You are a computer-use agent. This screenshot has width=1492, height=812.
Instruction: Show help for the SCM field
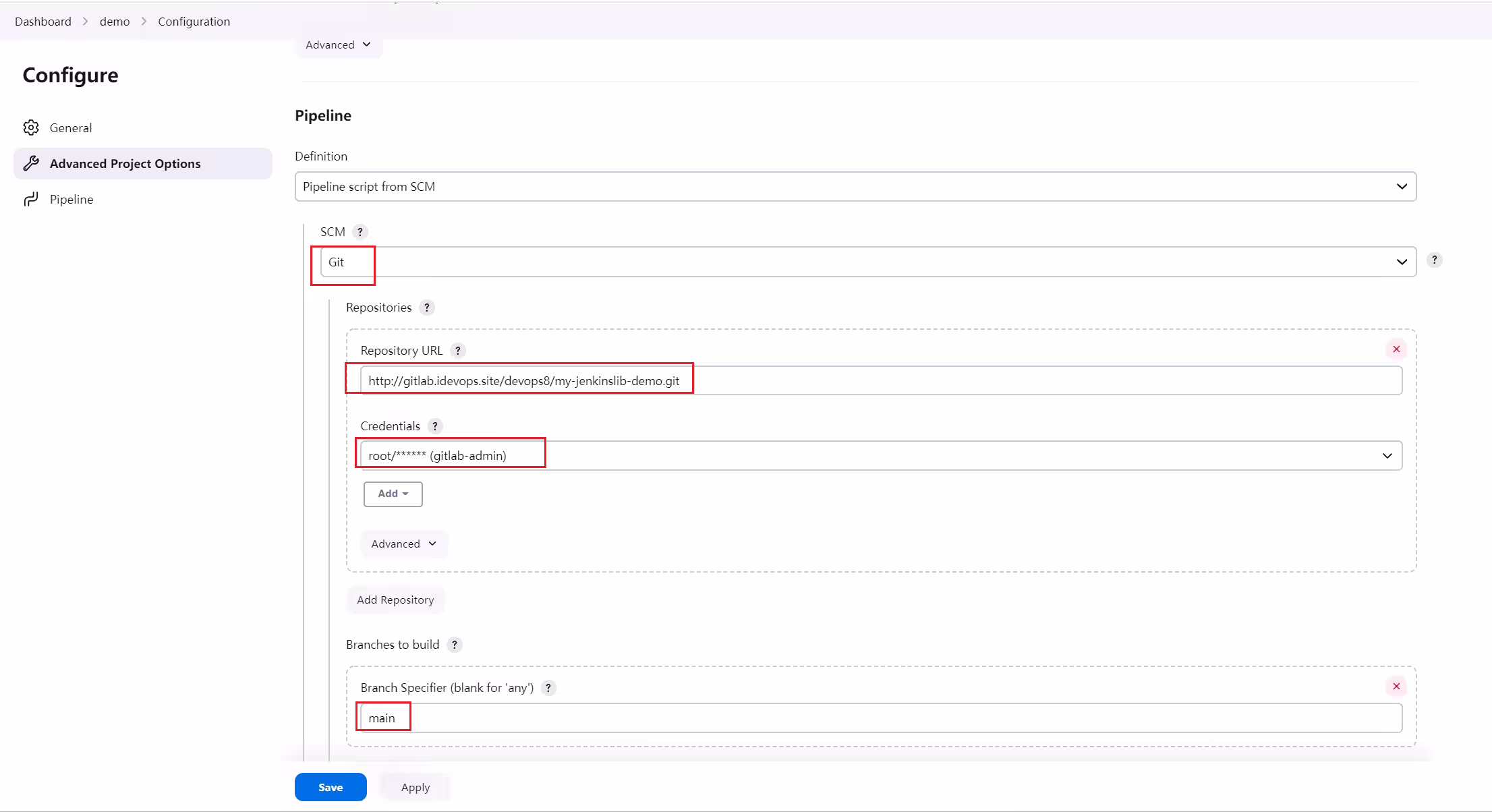360,232
